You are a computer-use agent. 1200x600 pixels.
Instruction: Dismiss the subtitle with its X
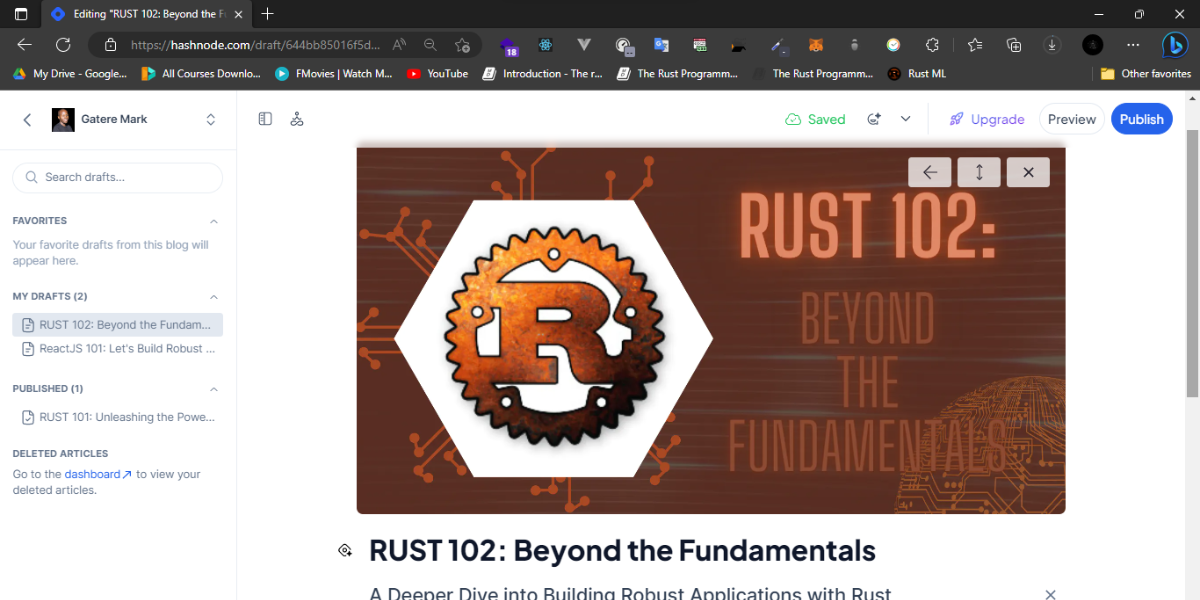(x=1050, y=594)
